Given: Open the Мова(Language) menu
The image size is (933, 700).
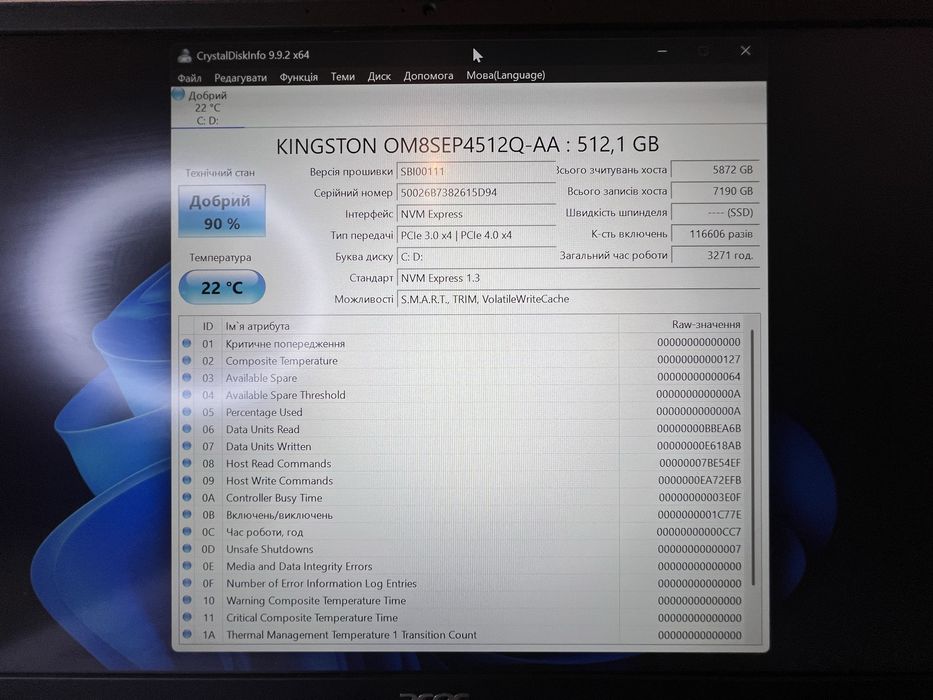Looking at the screenshot, I should 506,75.
